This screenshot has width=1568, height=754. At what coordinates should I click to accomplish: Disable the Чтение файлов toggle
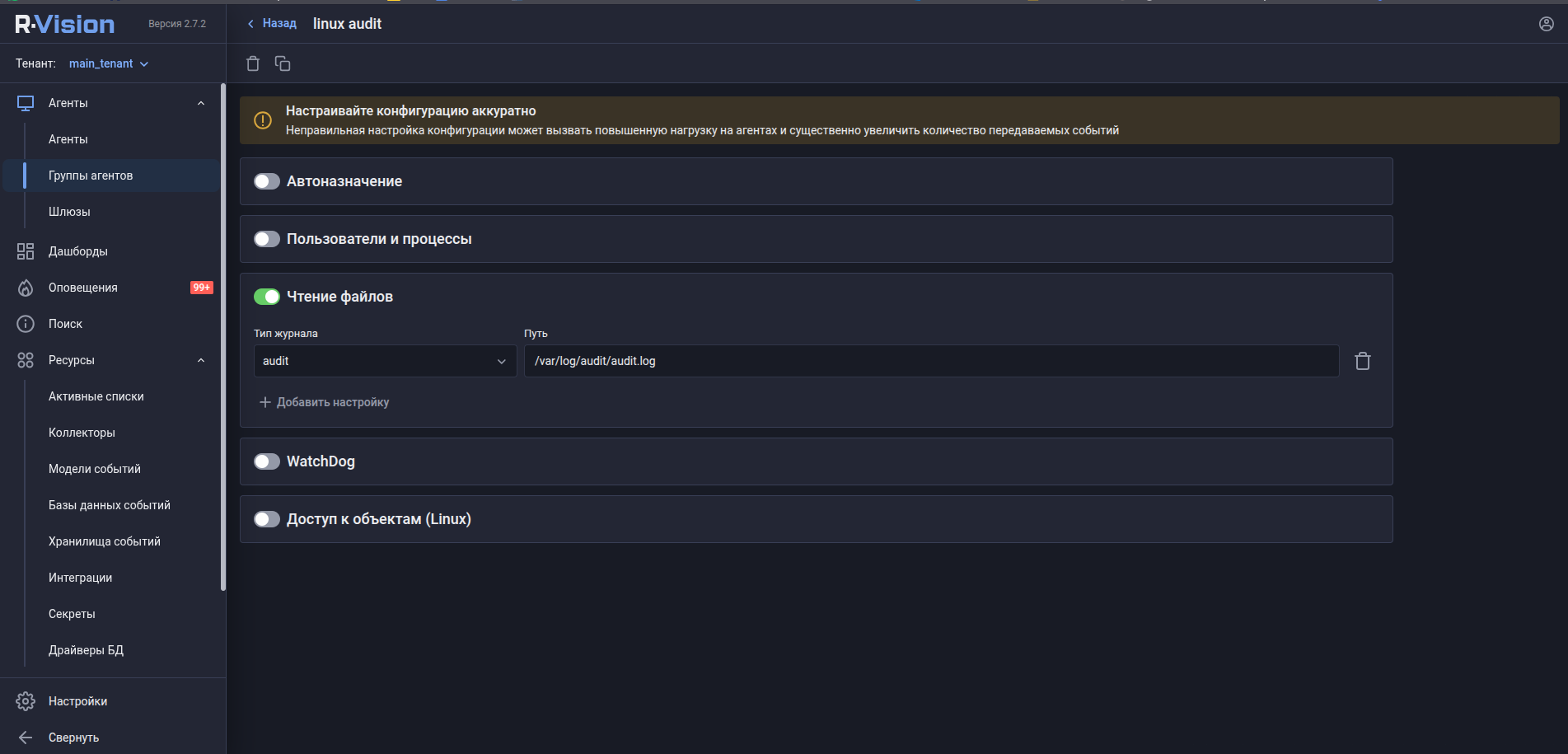(267, 297)
